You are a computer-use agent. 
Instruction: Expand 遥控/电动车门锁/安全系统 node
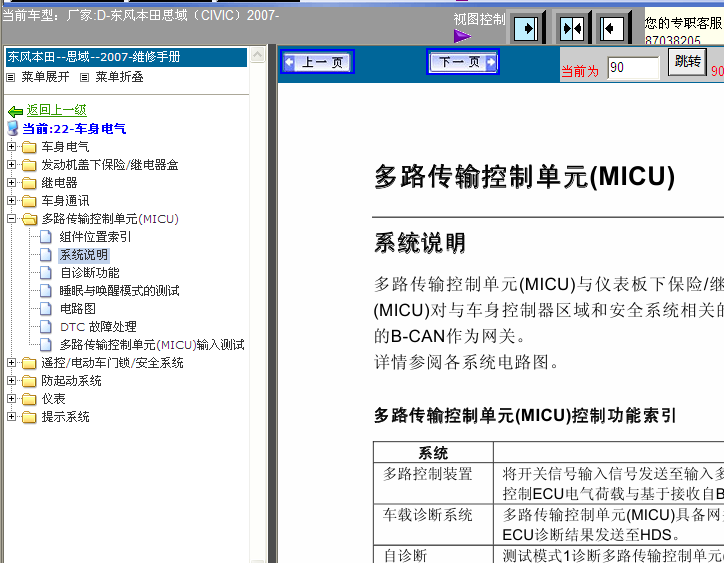click(x=12, y=363)
